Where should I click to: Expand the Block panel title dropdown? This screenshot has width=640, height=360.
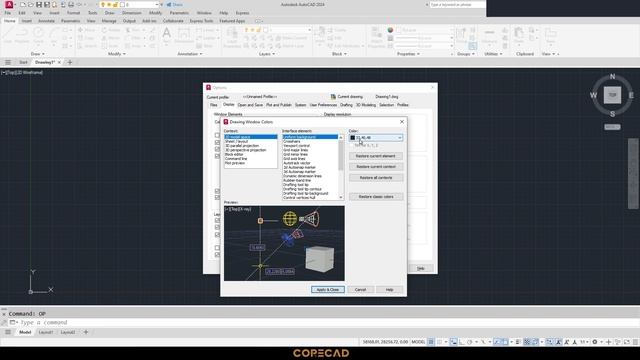(x=339, y=54)
